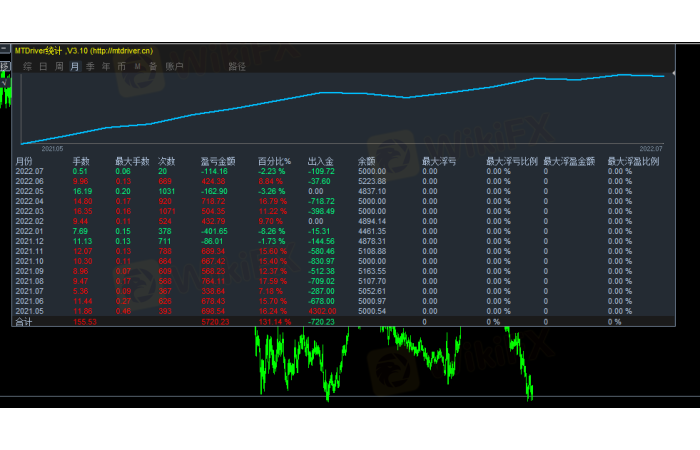
Task: Switch to the 年 yearly tab
Action: coord(106,67)
